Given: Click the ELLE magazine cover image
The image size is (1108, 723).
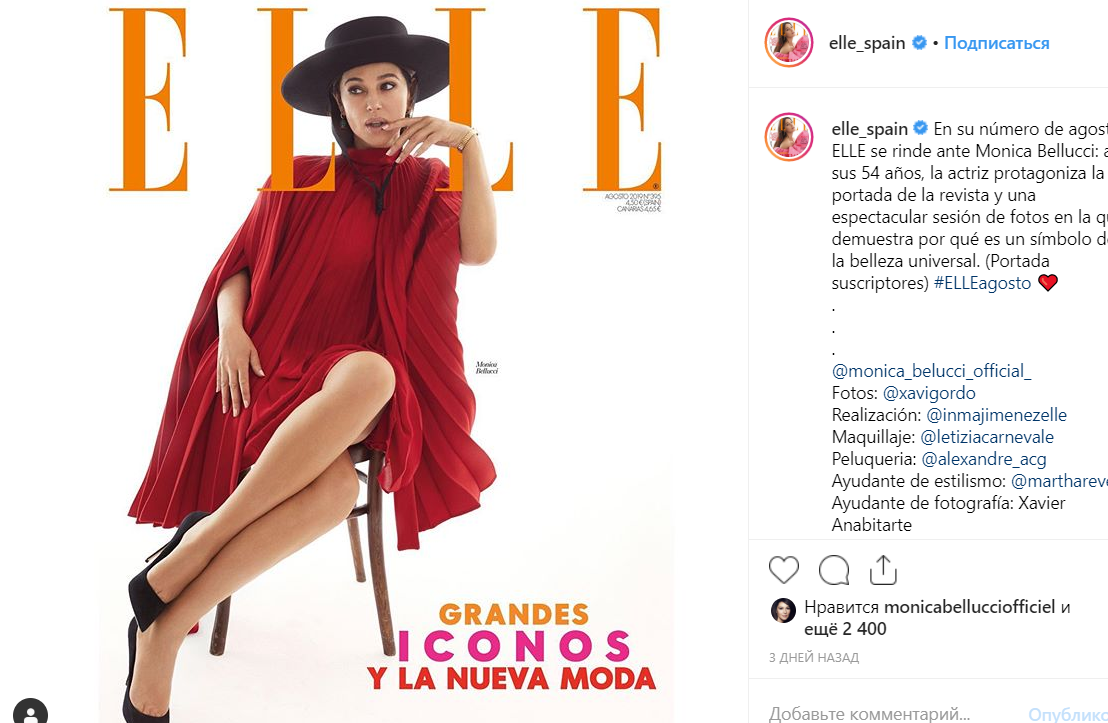Looking at the screenshot, I should (x=386, y=362).
